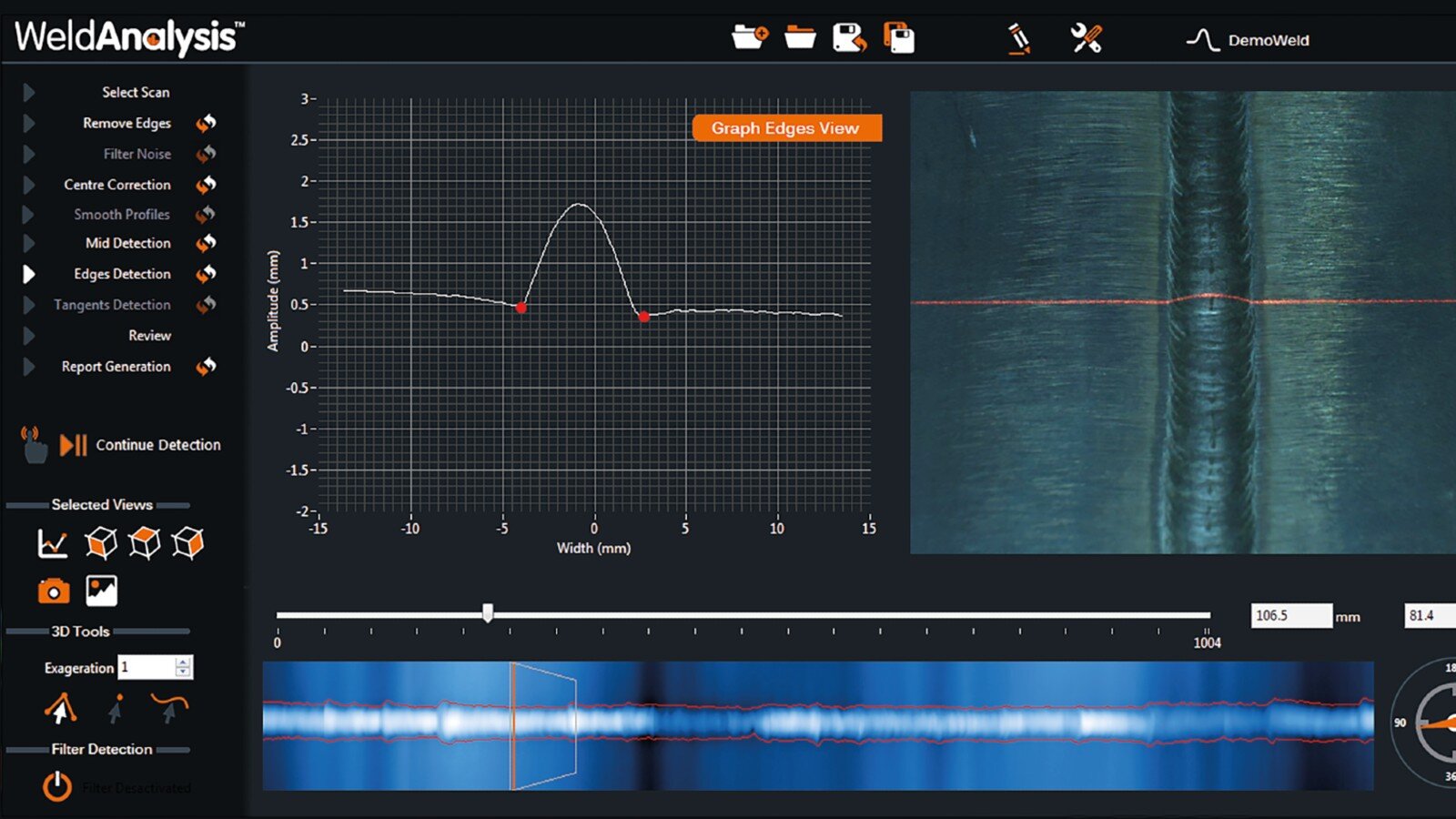Expand the Select Scan step arrow
The height and width of the screenshot is (819, 1456).
coord(28,92)
